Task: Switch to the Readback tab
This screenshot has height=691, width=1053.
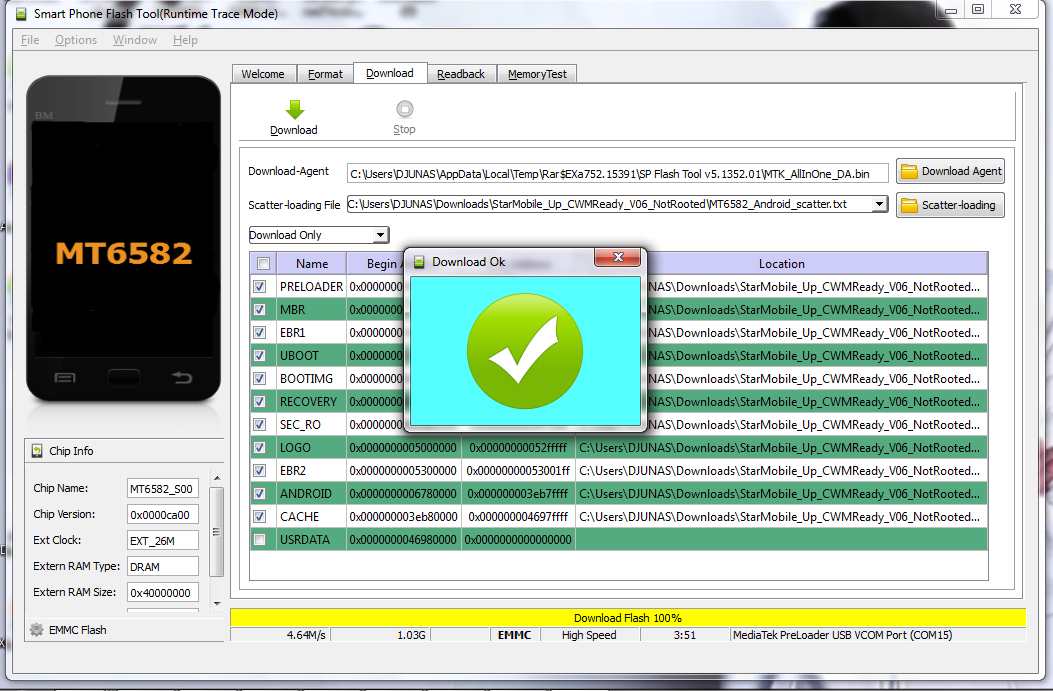Action: pos(461,74)
